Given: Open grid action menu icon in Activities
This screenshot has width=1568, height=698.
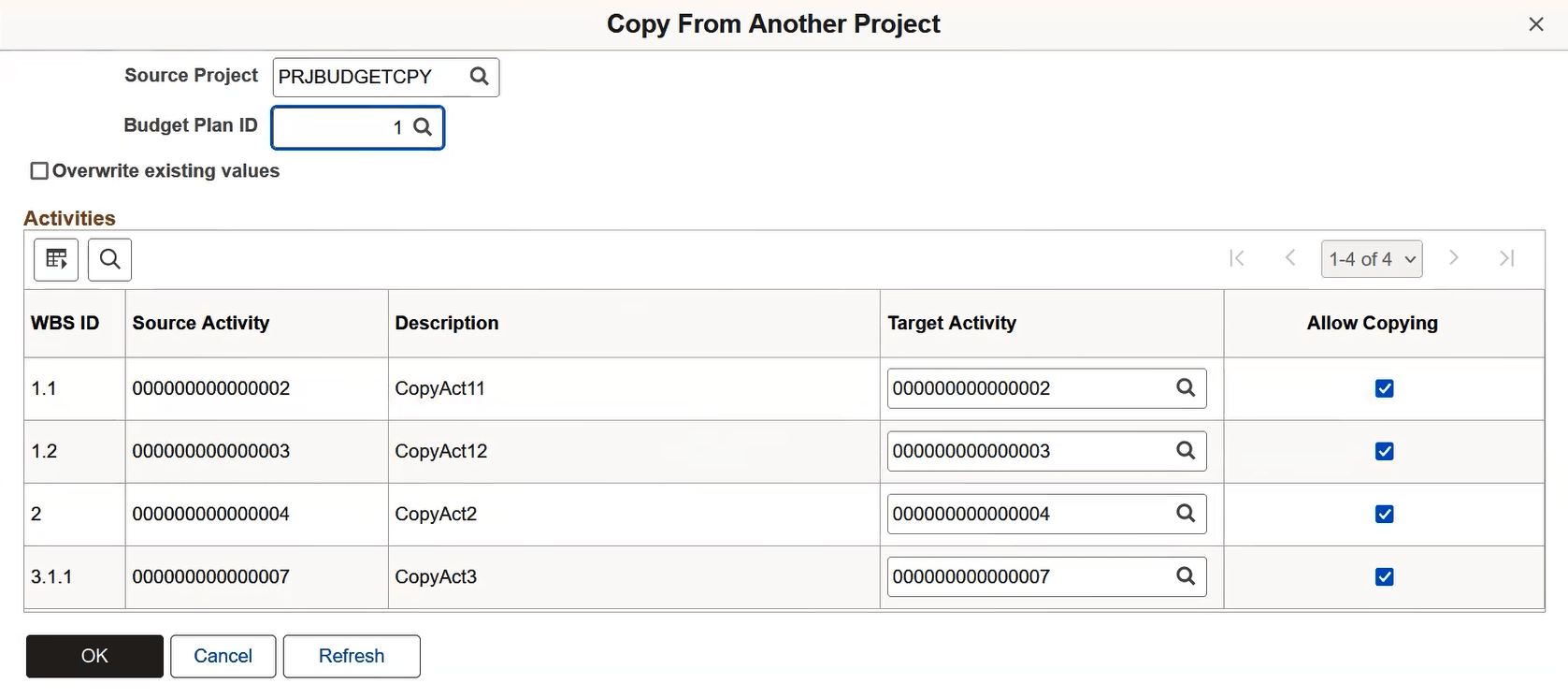Looking at the screenshot, I should tap(56, 259).
